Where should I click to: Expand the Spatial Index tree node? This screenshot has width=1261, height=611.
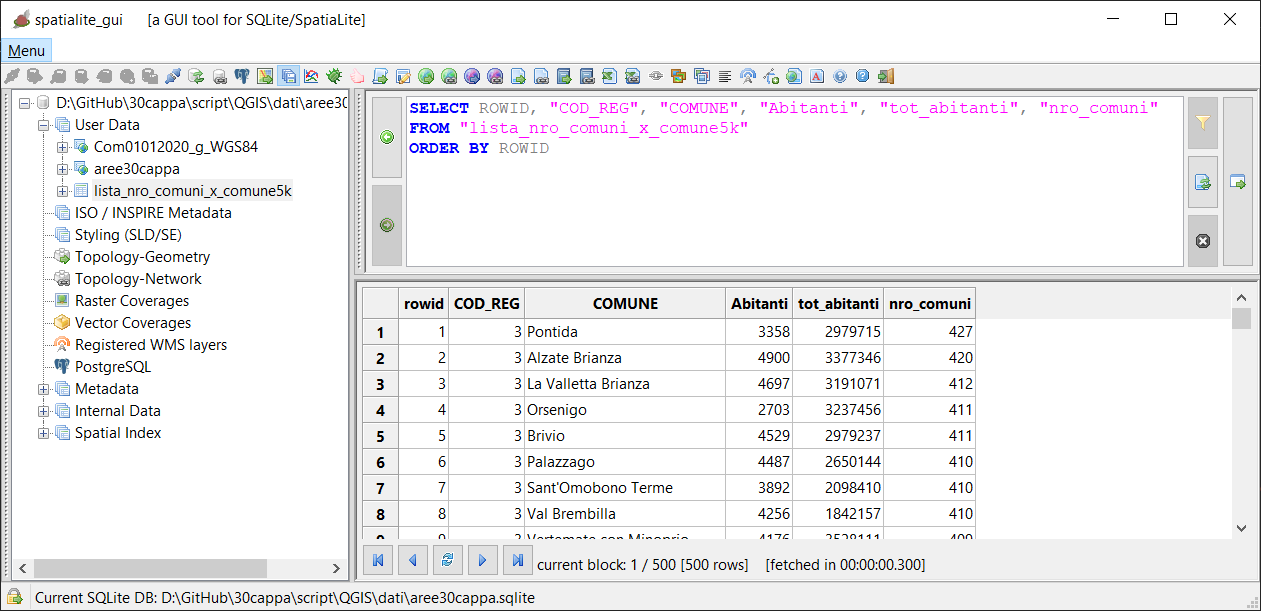44,433
